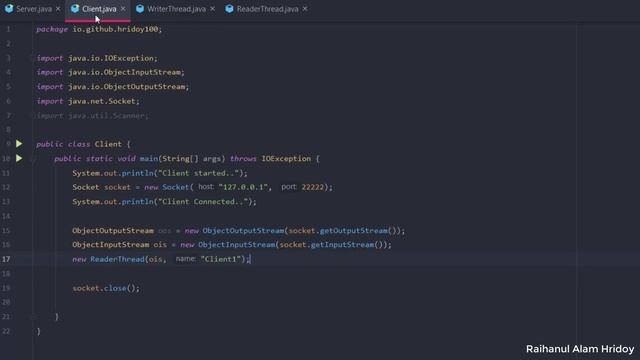Close the Client.java tab
640x360 pixels.
click(123, 9)
